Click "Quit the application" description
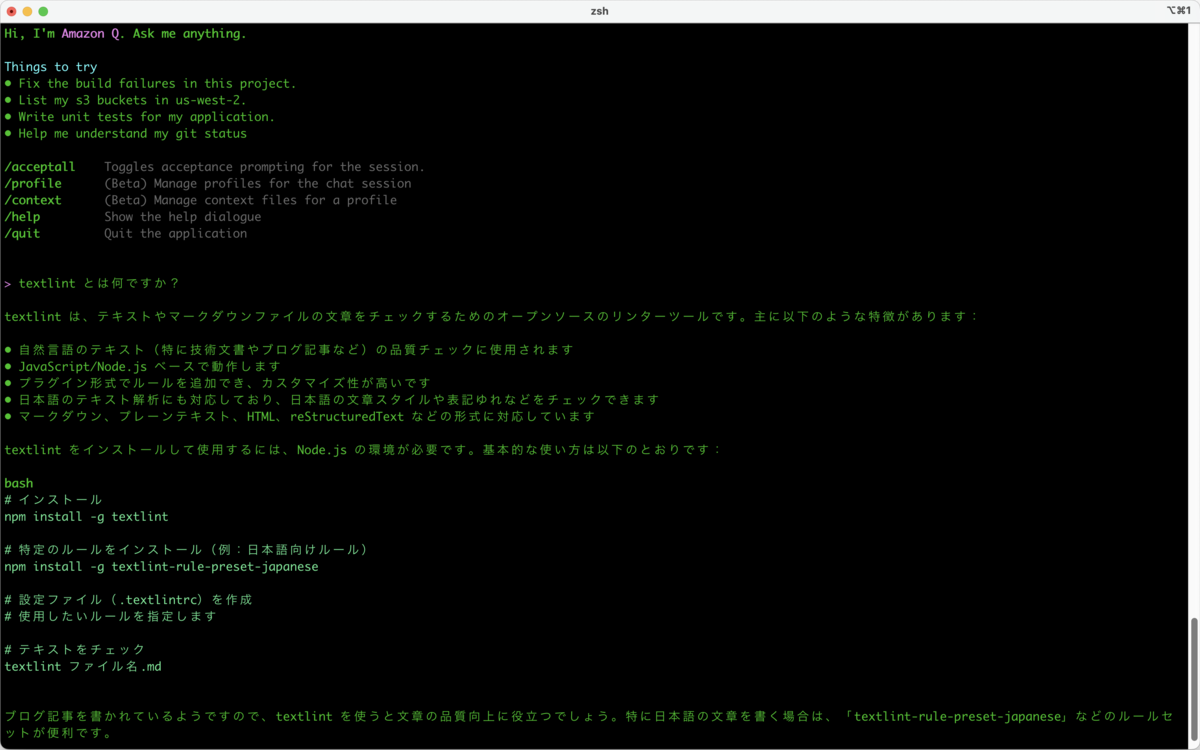 175,233
